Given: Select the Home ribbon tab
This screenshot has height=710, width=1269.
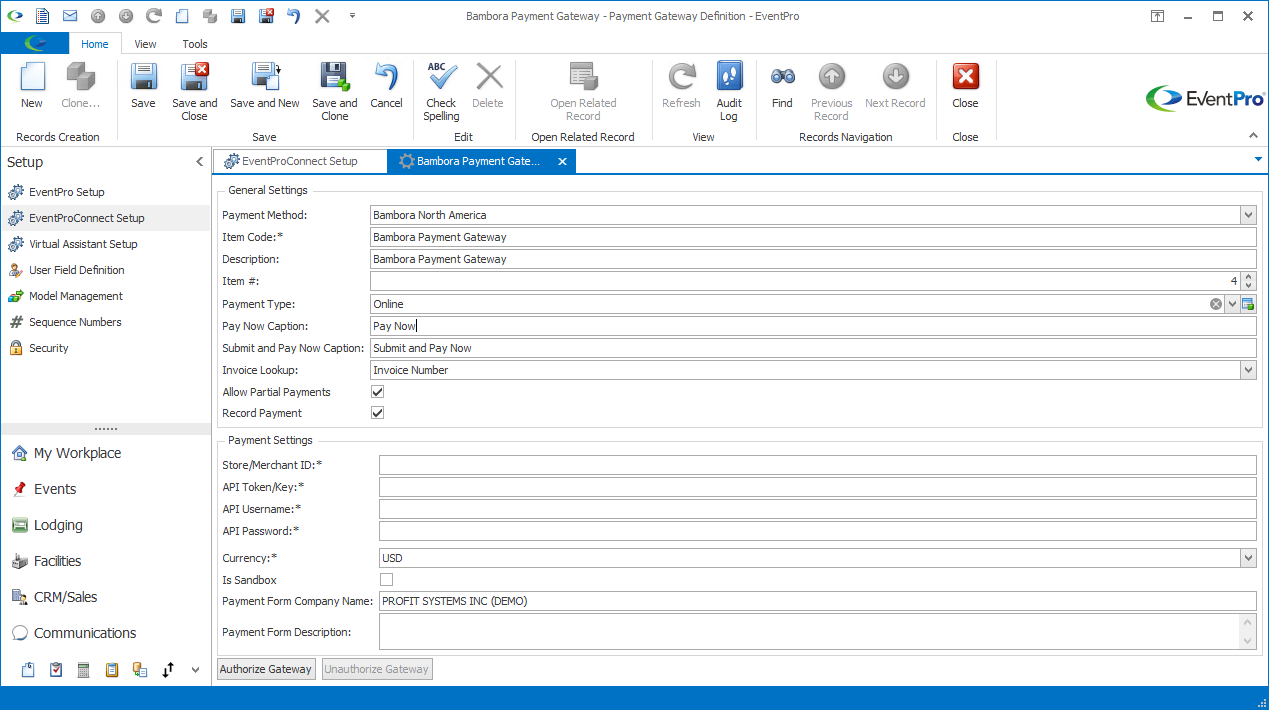Looking at the screenshot, I should coord(95,44).
